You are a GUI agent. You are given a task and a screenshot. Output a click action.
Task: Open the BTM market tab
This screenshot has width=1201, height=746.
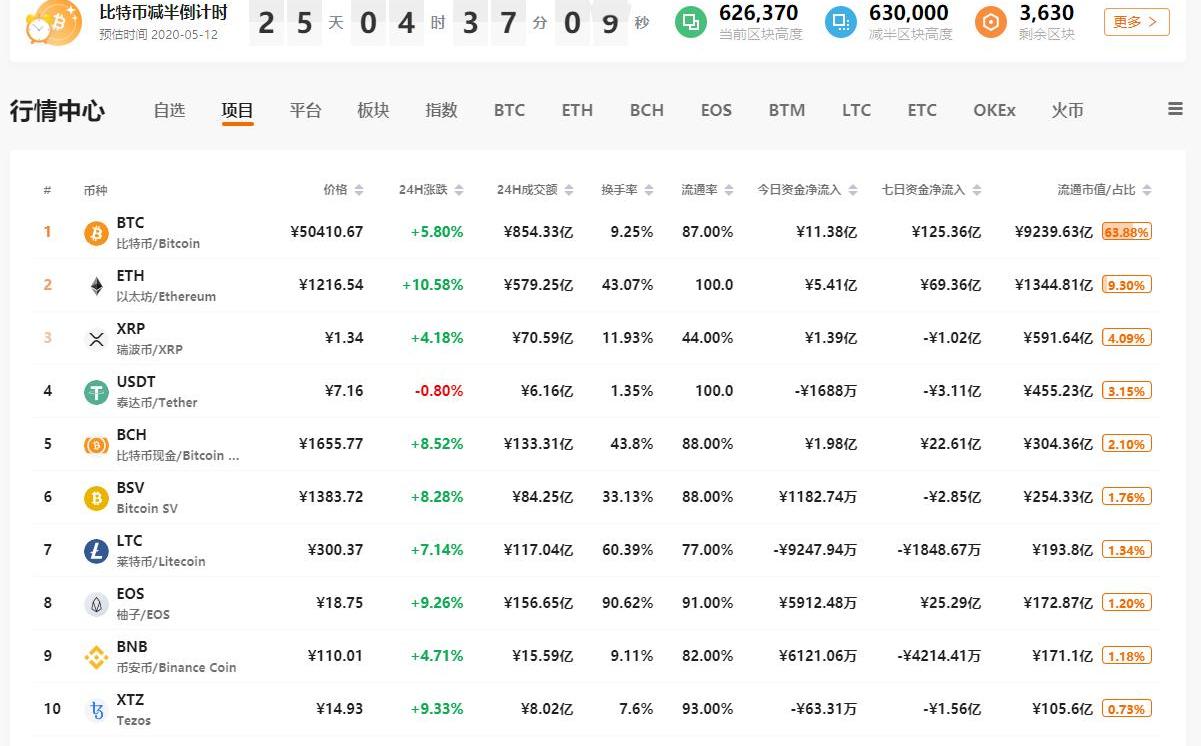[787, 110]
